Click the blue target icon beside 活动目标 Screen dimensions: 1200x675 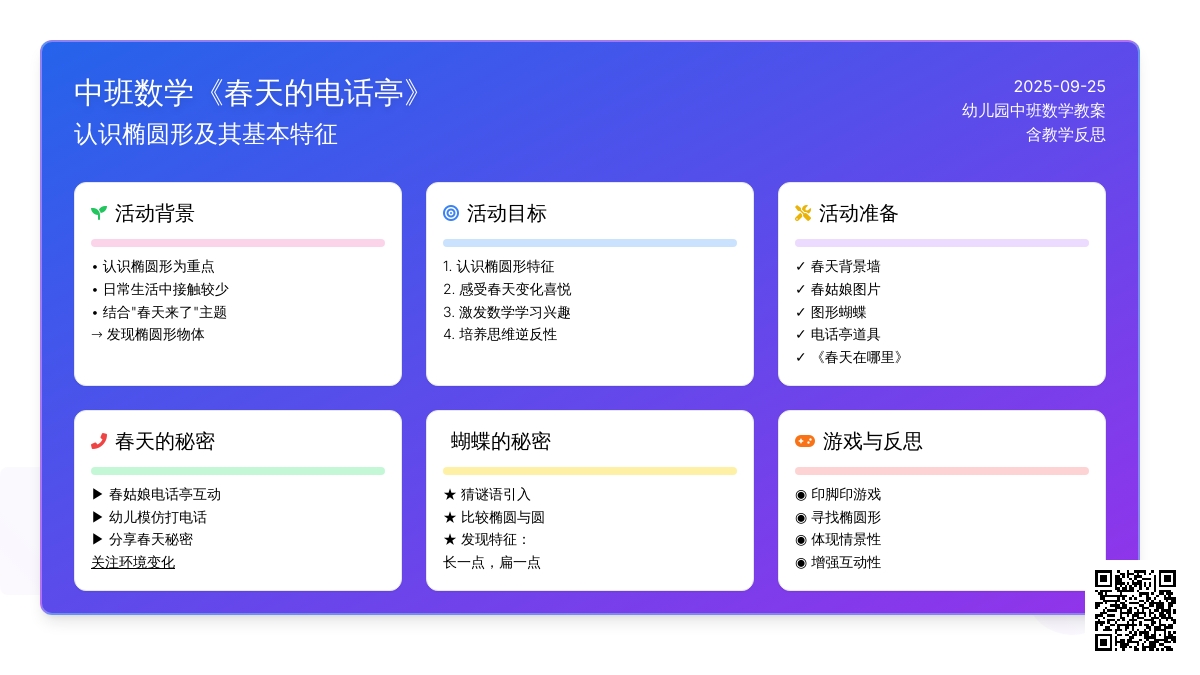coord(451,213)
